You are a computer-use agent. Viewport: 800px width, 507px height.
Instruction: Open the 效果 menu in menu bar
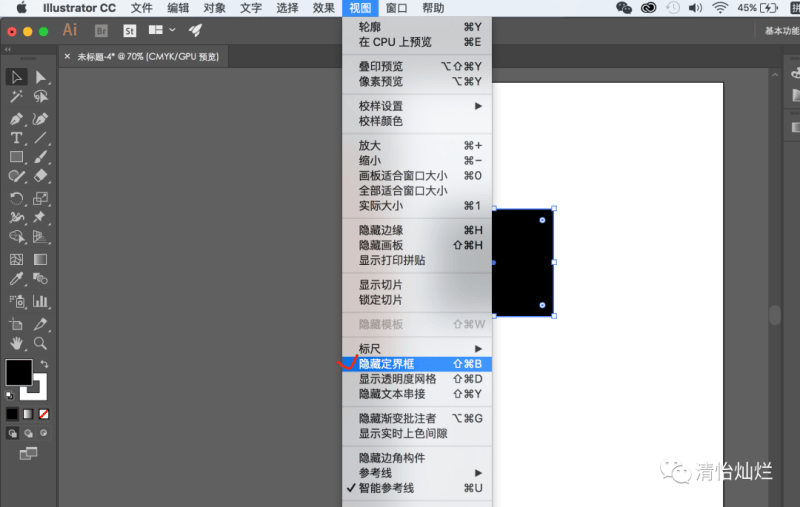pos(323,8)
